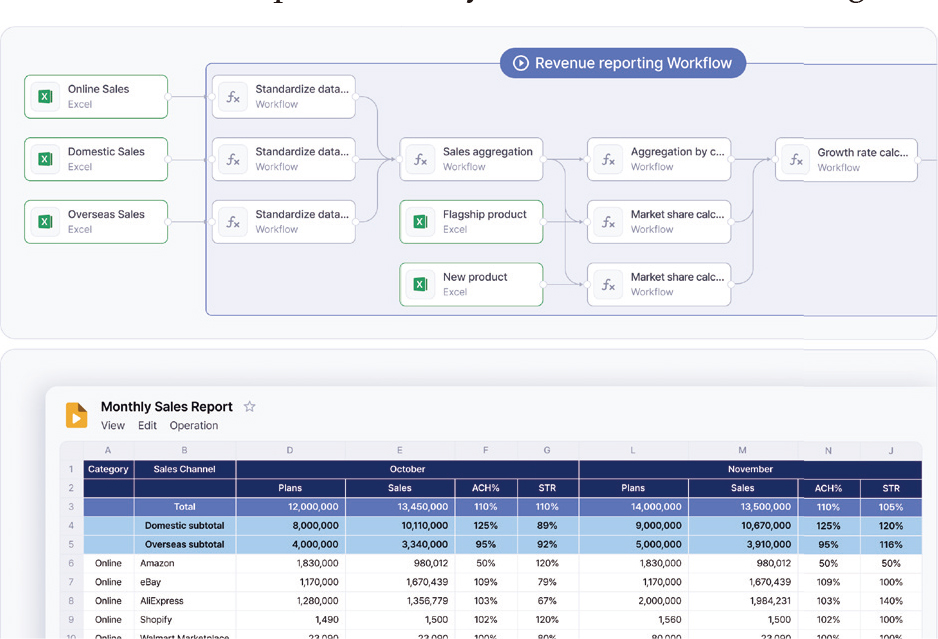Select row 3 header in spreadsheet
This screenshot has width=938, height=639.
click(x=71, y=507)
